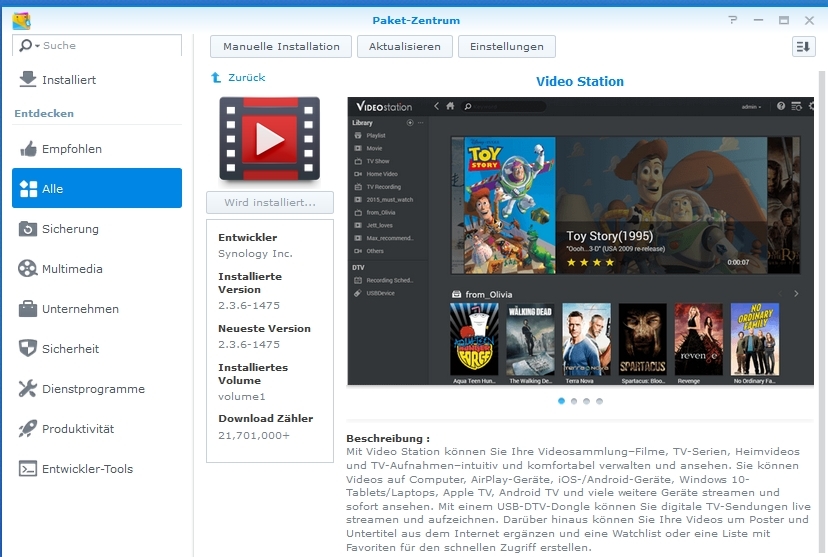Image resolution: width=828 pixels, height=557 pixels.
Task: Select the Sicherung backup category icon
Action: (x=27, y=229)
